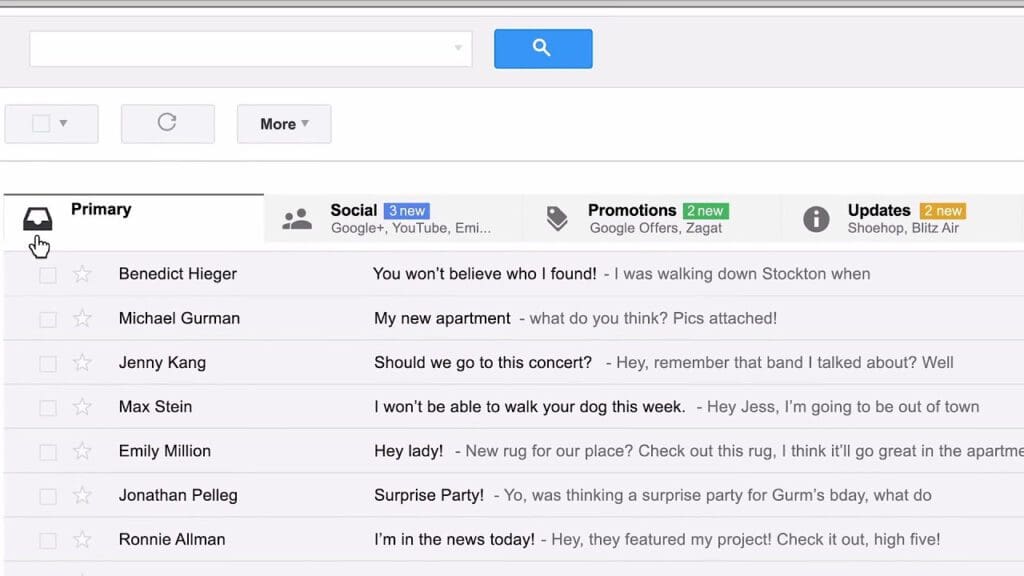Select the checkbox next to Max Stein's email
Screen dimensions: 1024x576
tap(47, 407)
